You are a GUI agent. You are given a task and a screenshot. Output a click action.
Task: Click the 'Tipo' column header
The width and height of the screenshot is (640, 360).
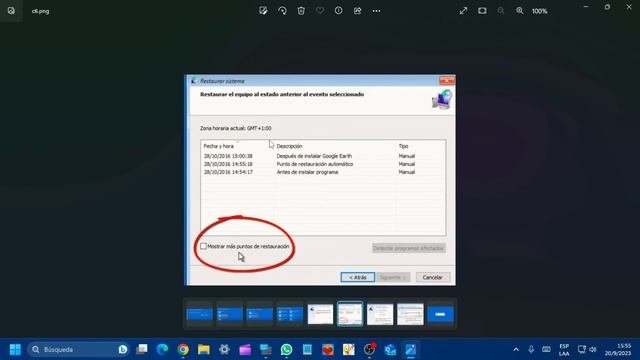point(403,146)
